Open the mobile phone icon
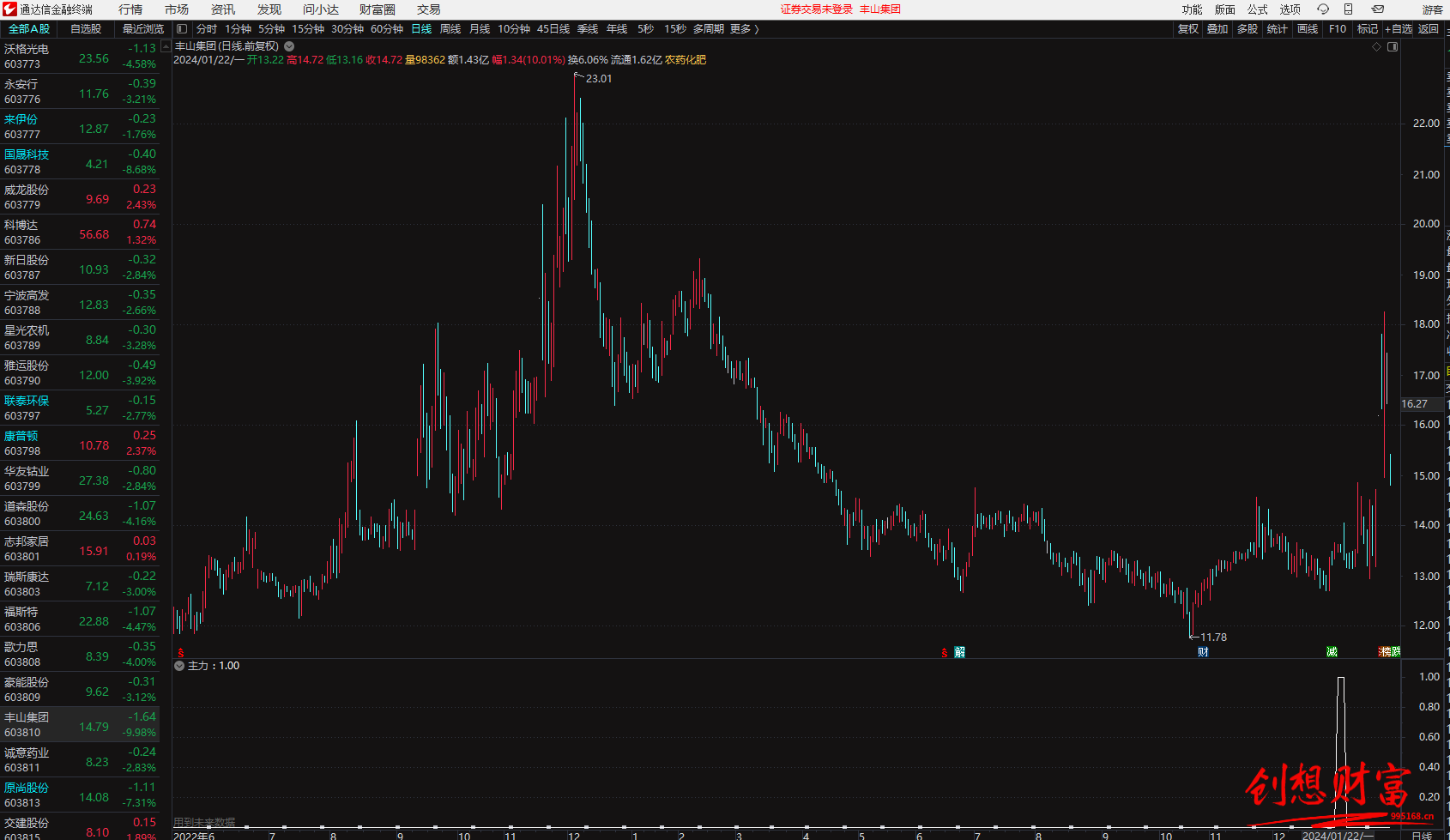Viewport: 1450px width, 840px height. click(x=1348, y=9)
